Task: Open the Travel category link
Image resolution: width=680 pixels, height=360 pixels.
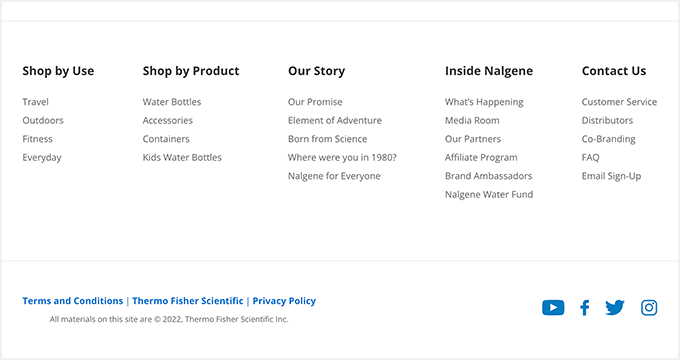Action: 36,102
